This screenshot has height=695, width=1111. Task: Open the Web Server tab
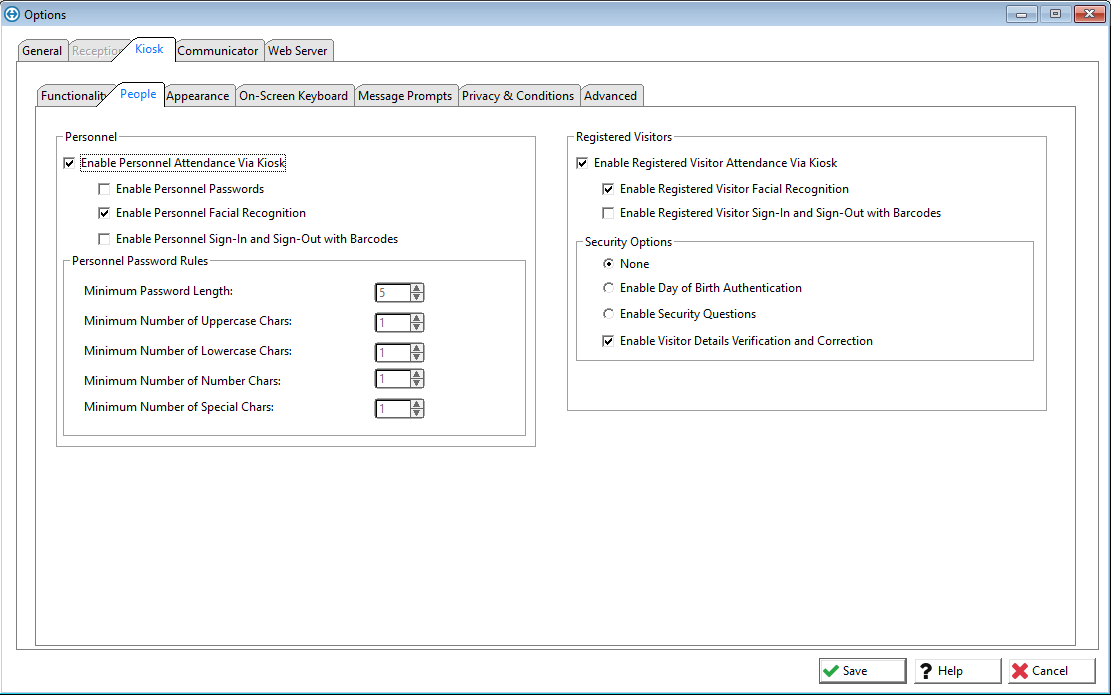(297, 51)
